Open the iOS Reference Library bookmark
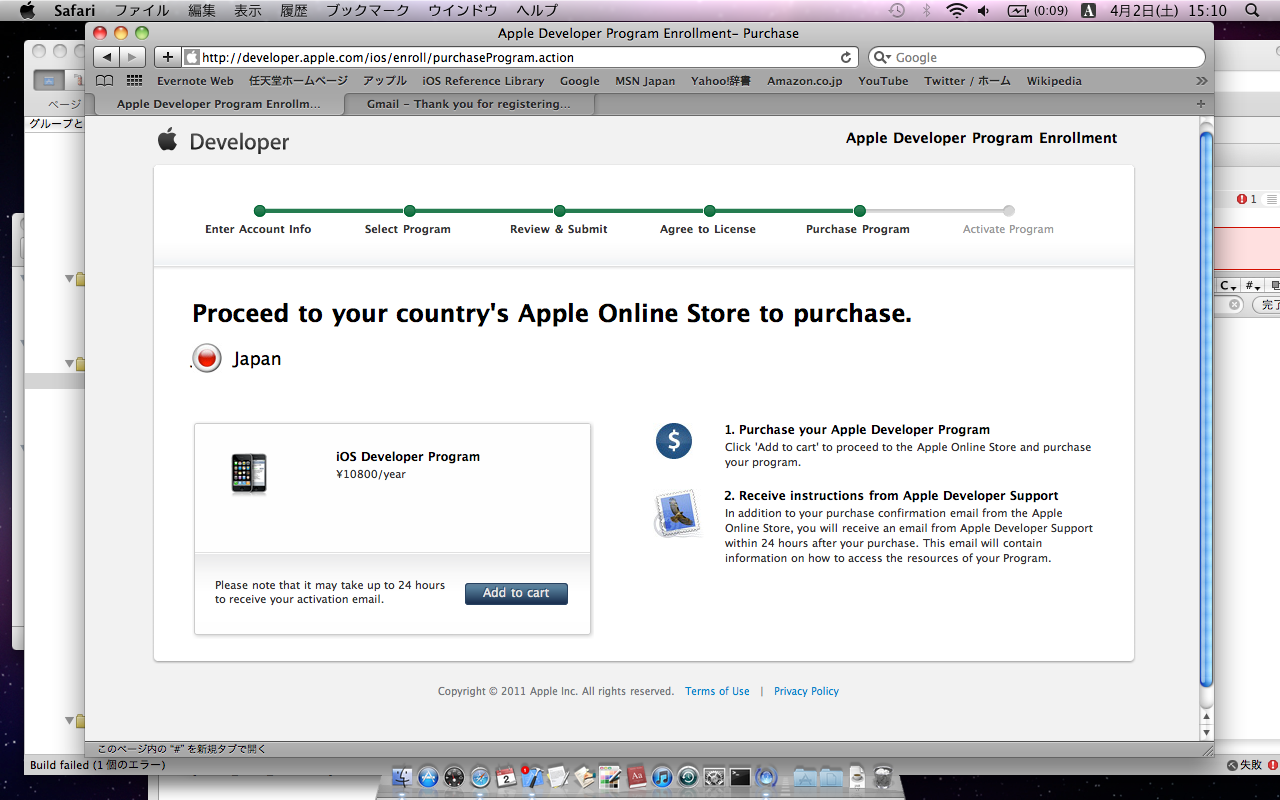This screenshot has height=800, width=1280. tap(483, 81)
